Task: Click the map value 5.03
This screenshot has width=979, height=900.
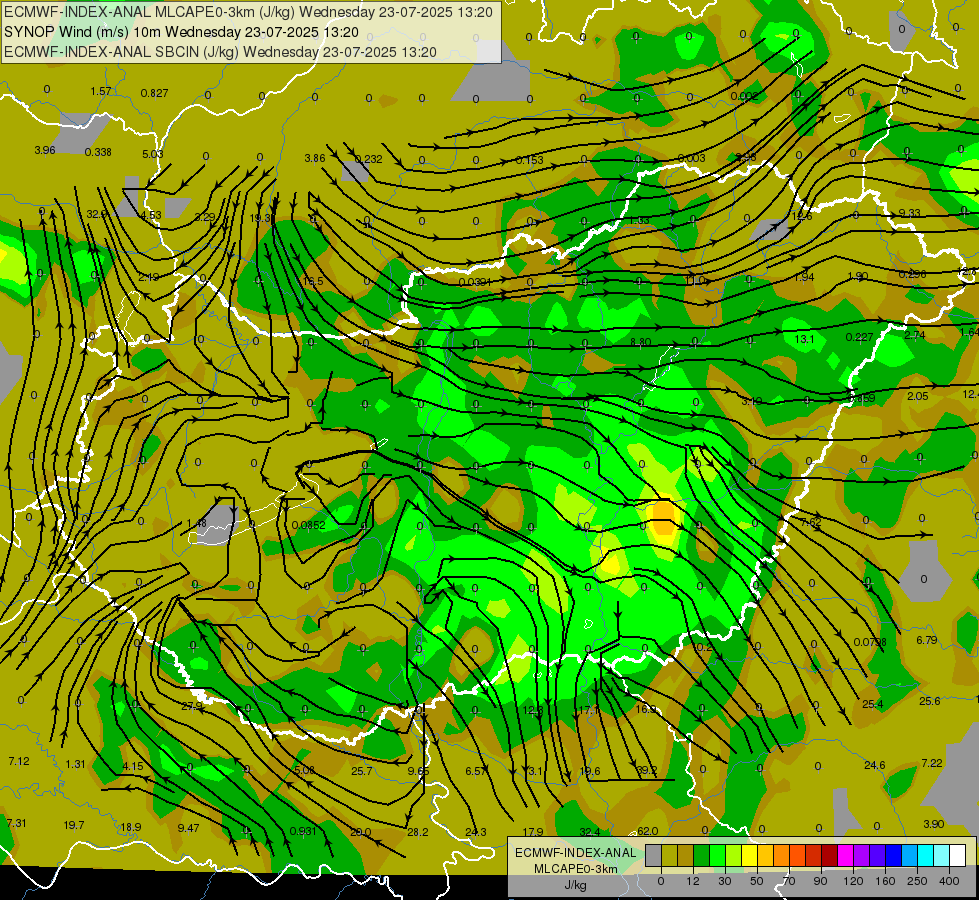Action: pyautogui.click(x=152, y=154)
